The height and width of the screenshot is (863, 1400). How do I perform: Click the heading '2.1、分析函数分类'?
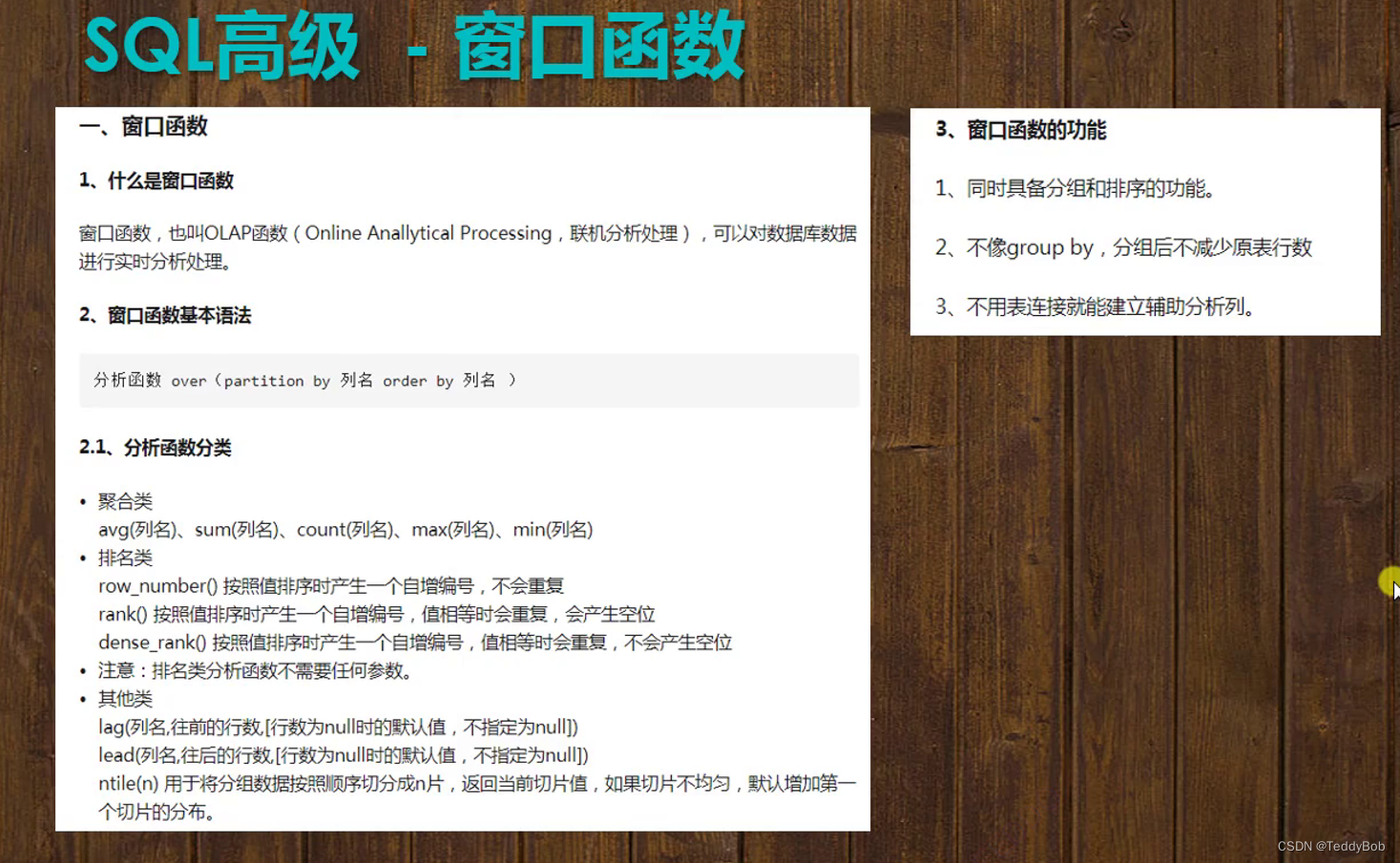click(x=156, y=448)
